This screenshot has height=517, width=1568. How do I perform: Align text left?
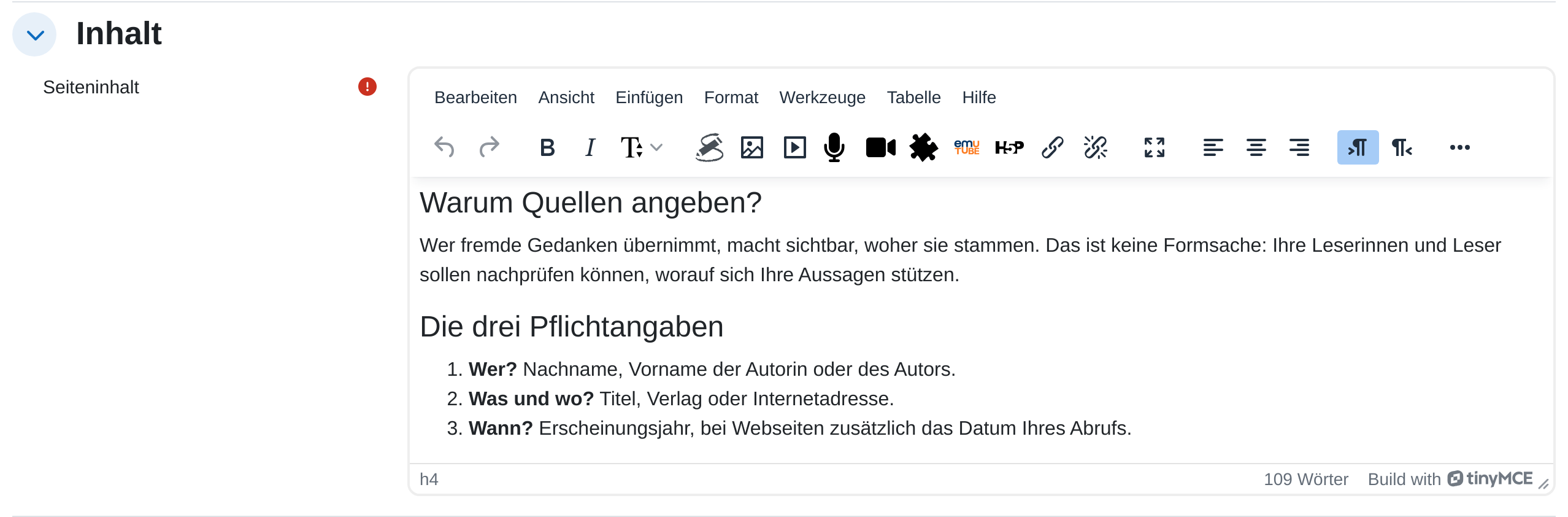click(1213, 147)
